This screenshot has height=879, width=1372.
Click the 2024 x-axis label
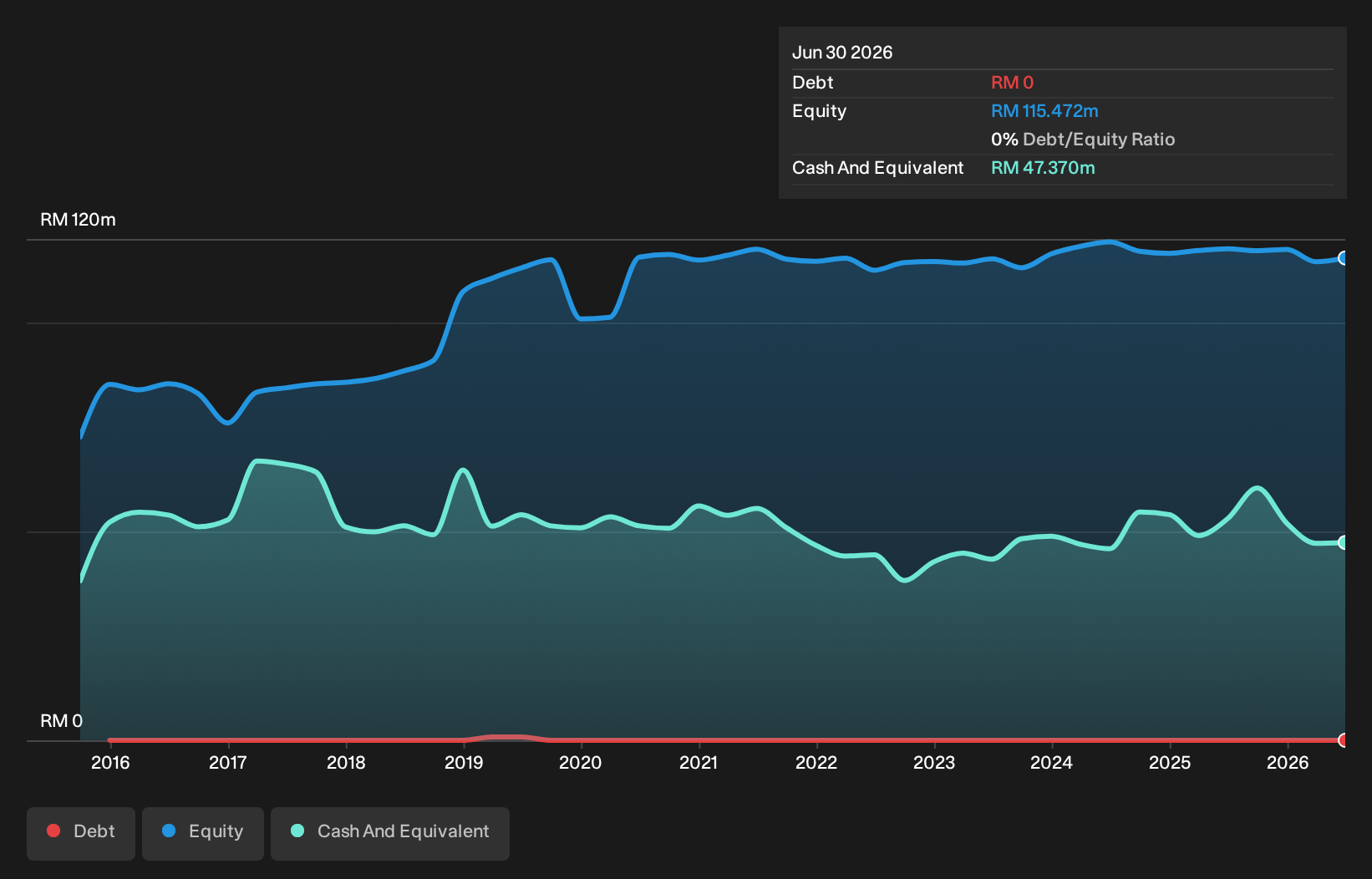(x=1052, y=762)
